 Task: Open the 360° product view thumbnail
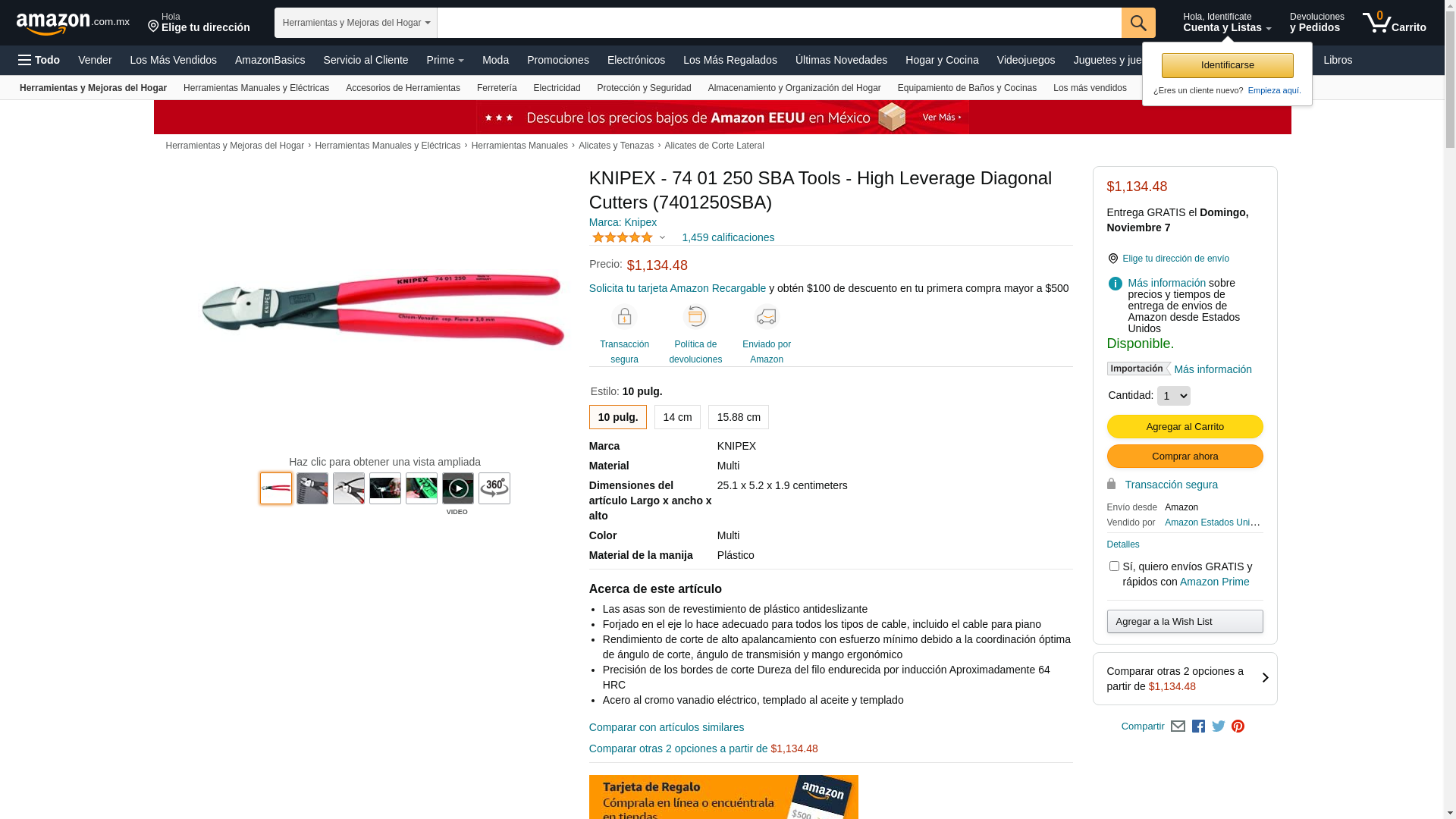pyautogui.click(x=494, y=488)
